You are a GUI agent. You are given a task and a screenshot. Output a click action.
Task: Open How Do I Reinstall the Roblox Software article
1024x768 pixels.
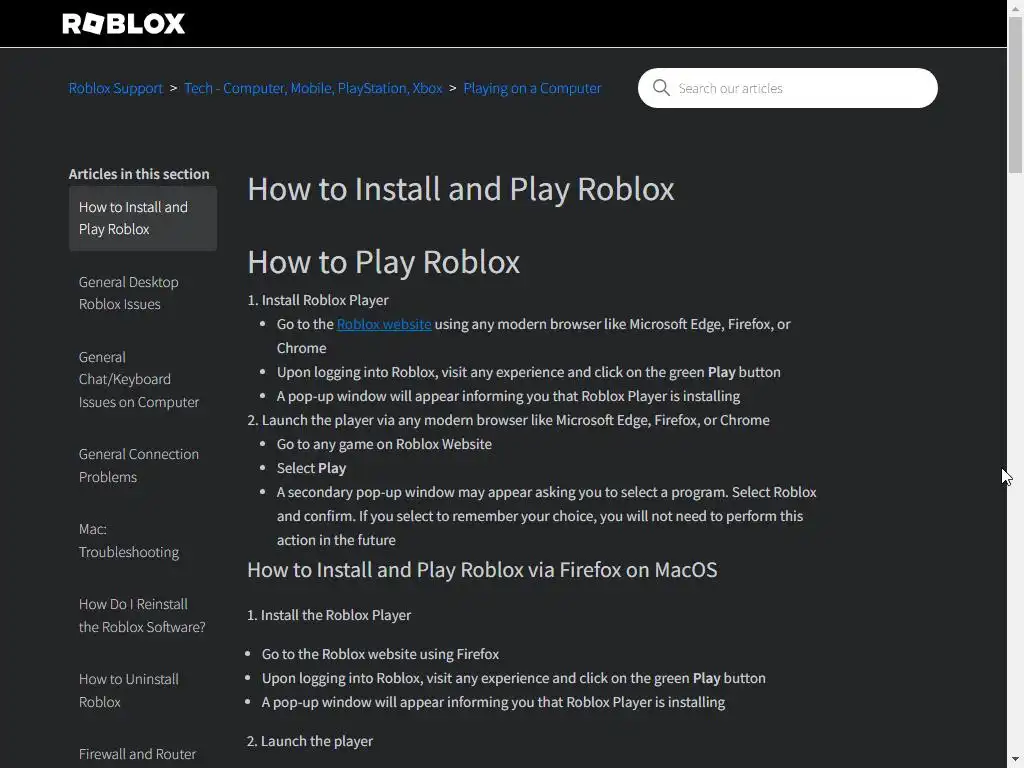[x=142, y=616]
